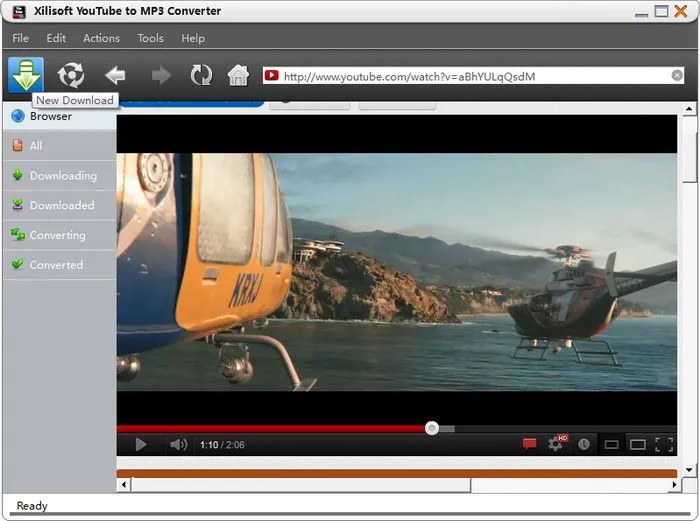Viewport: 700px width, 521px height.
Task: Open the Edit menu
Action: 56,38
